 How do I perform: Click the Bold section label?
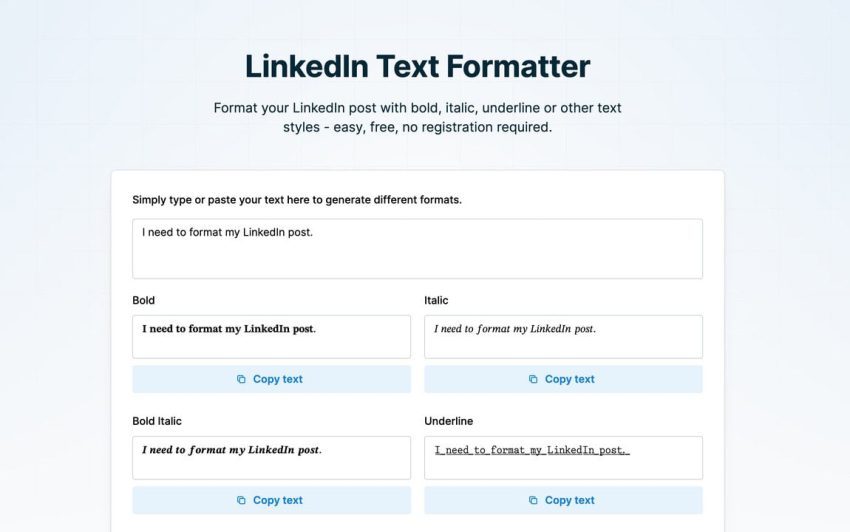point(144,300)
